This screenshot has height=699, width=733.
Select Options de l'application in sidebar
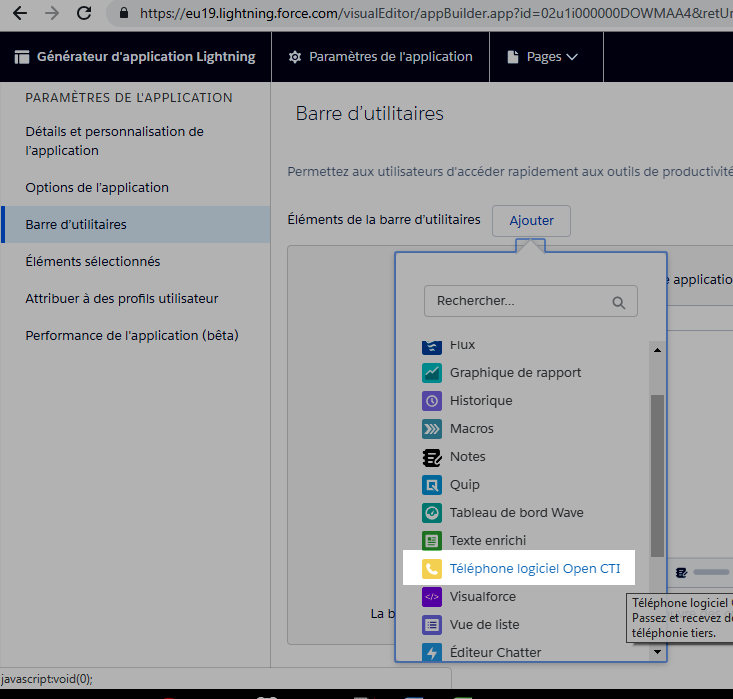97,187
